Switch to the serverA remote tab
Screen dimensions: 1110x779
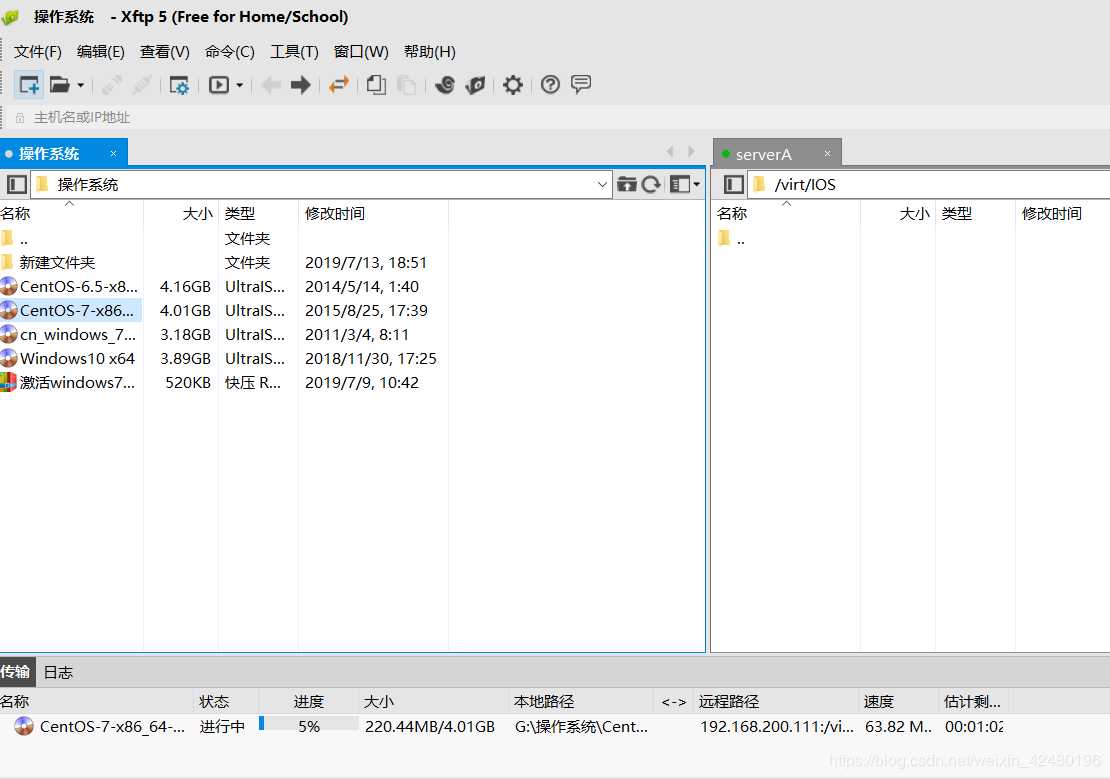click(x=764, y=154)
